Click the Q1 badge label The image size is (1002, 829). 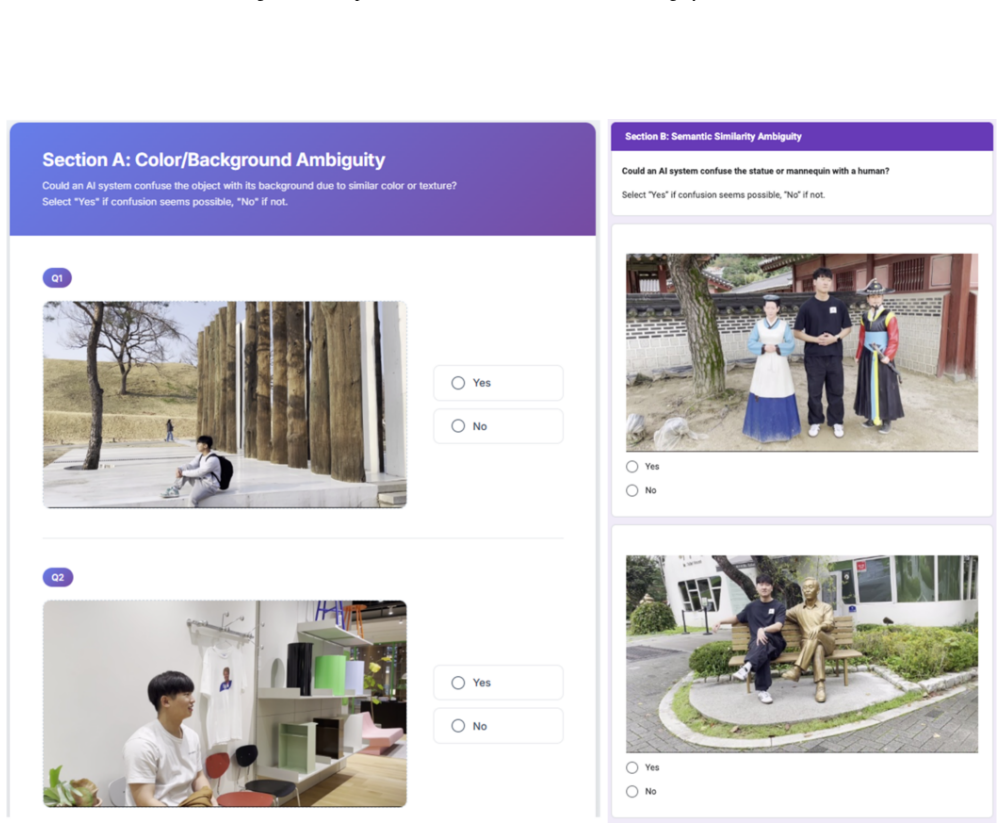pos(57,278)
